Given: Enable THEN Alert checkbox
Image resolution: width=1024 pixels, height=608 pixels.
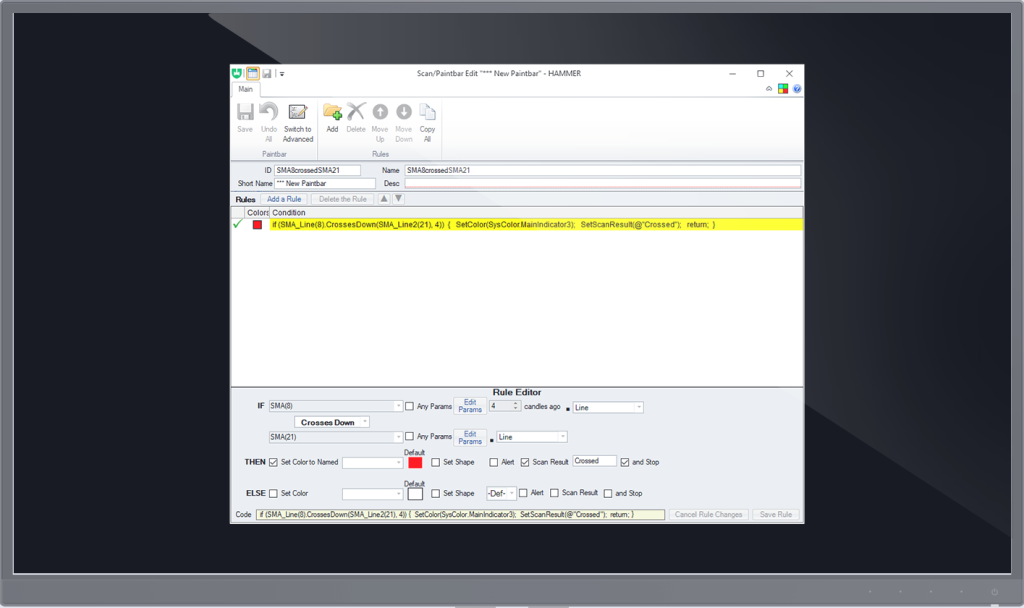Looking at the screenshot, I should (x=494, y=462).
